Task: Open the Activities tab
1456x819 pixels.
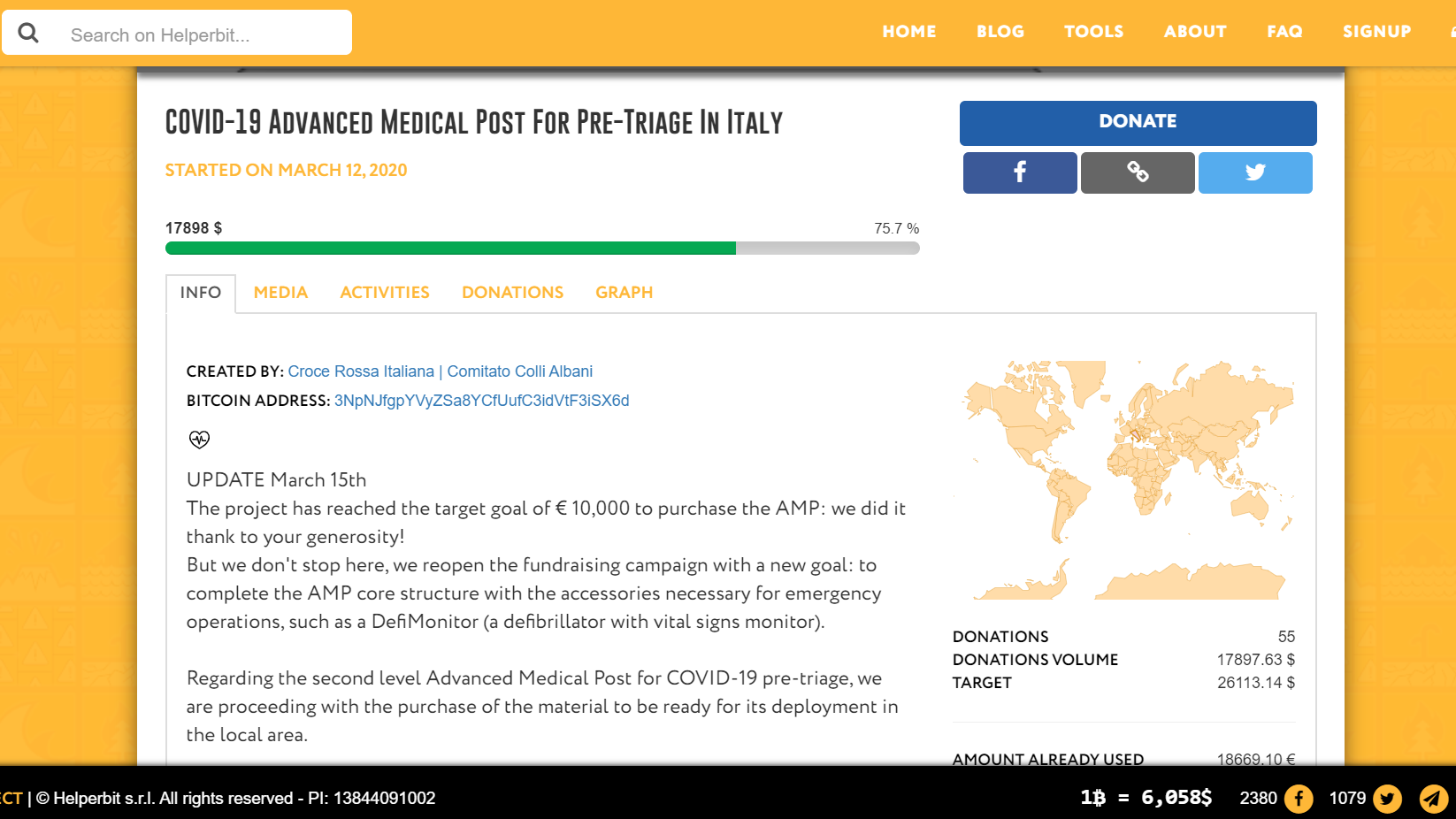Action: (385, 293)
